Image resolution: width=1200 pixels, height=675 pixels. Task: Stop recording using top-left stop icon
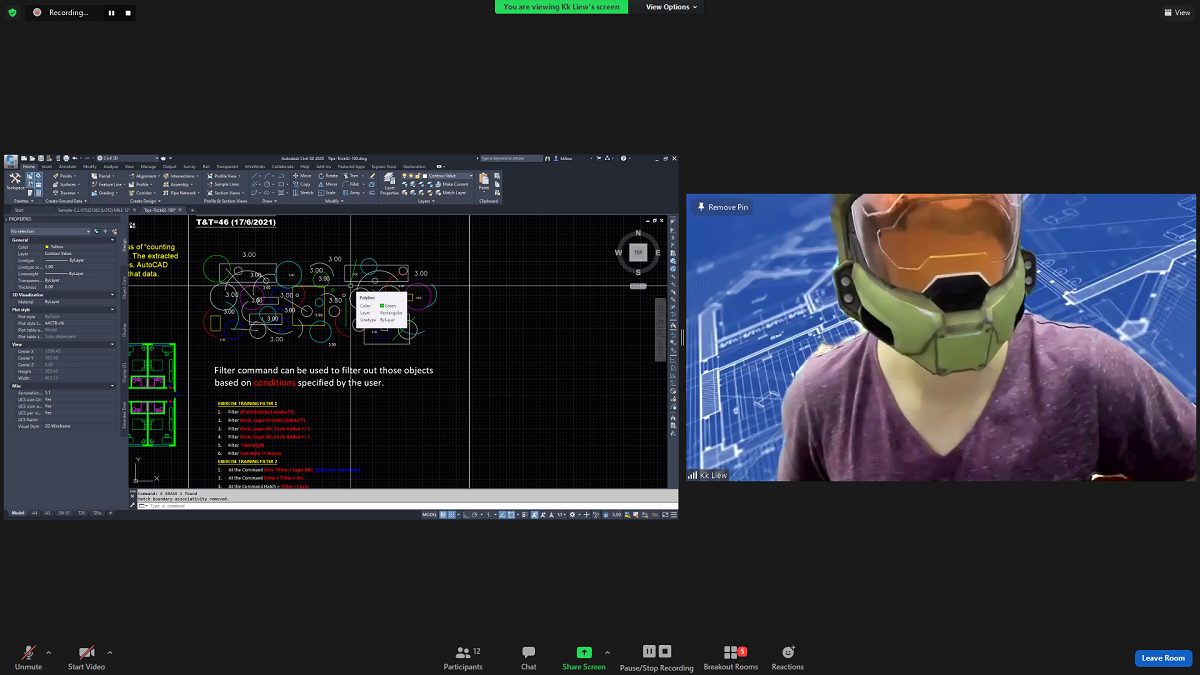[127, 13]
